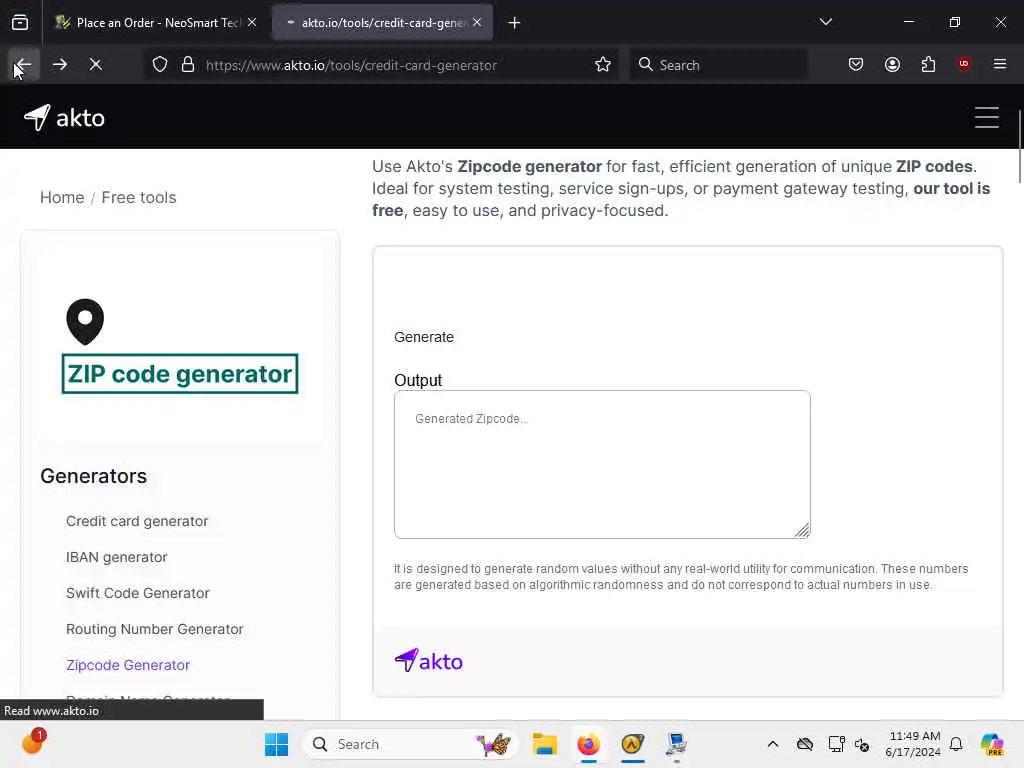Grab the output textarea resize handle
This screenshot has height=768, width=1024.
[x=803, y=530]
